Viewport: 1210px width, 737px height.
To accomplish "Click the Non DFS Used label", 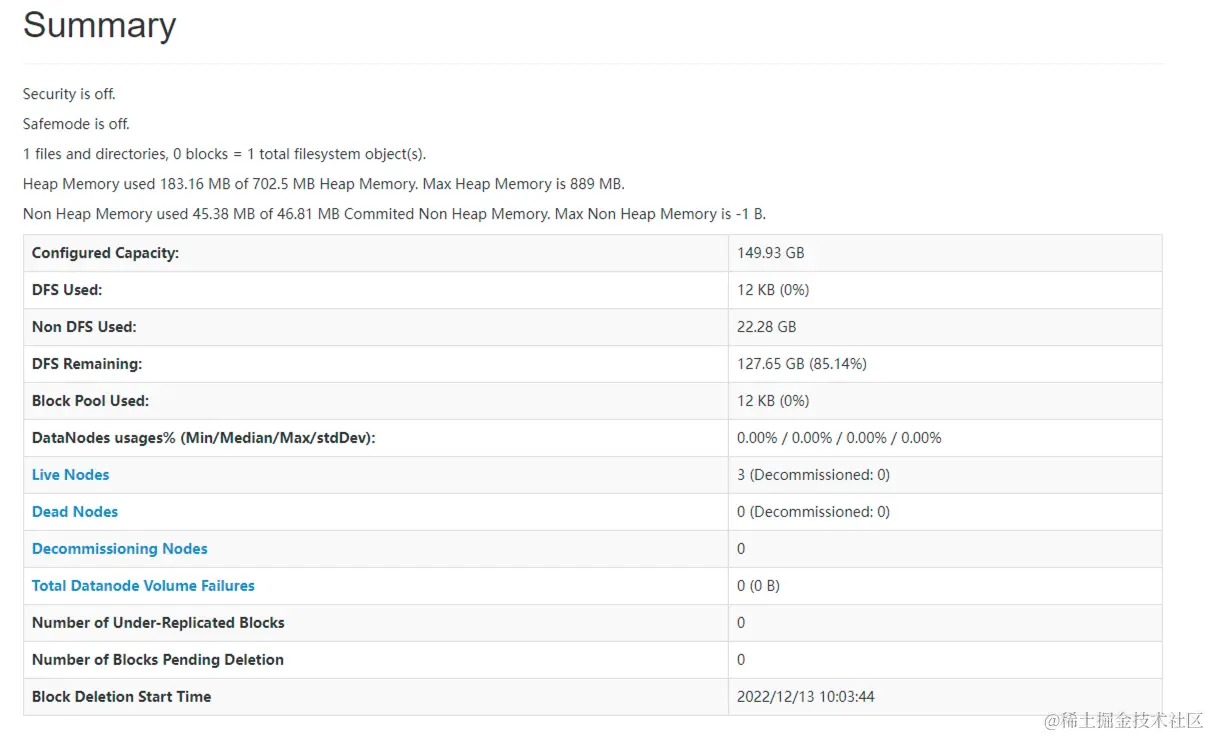I will (84, 327).
